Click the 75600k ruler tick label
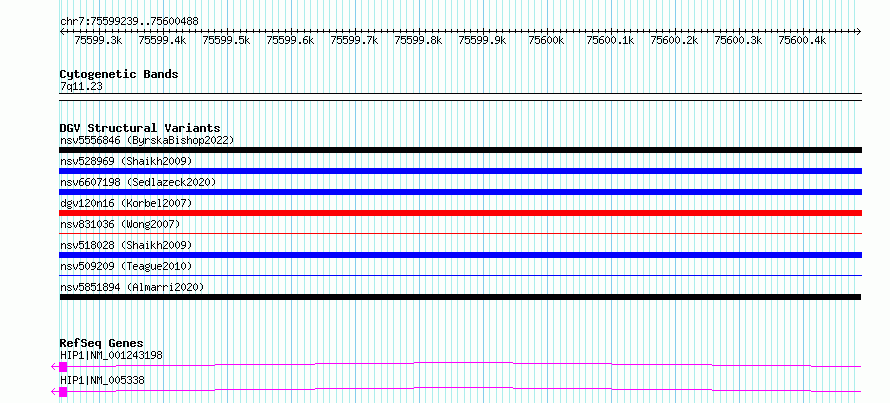This screenshot has width=890, height=403. pos(546,40)
